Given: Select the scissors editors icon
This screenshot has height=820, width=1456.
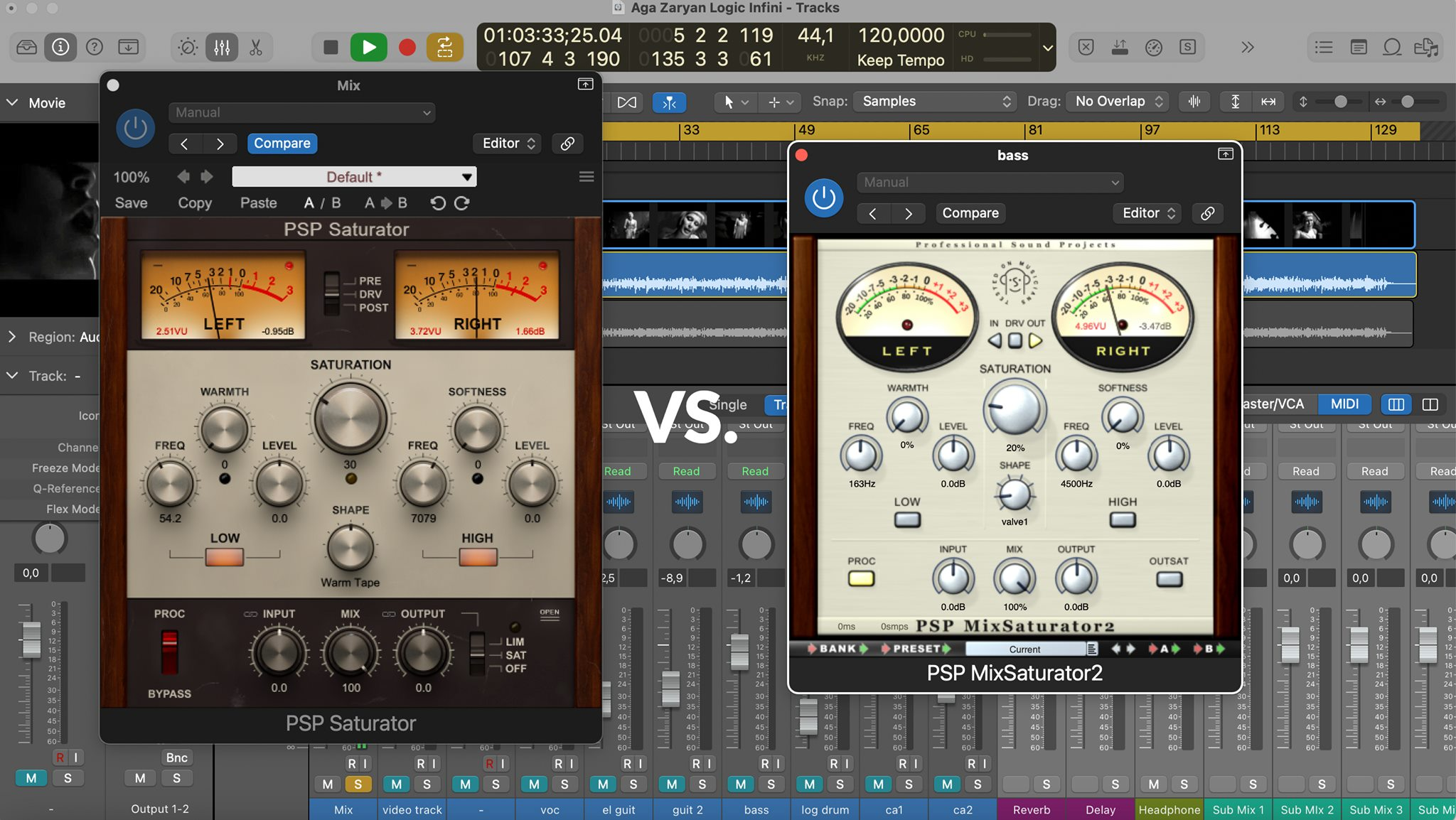Looking at the screenshot, I should click(256, 48).
